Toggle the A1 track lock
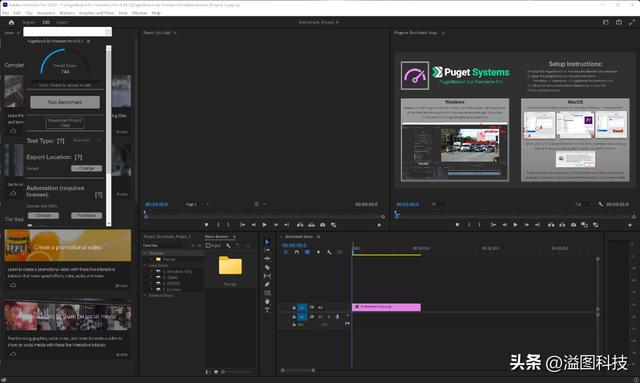This screenshot has height=383, width=640. tap(294, 317)
